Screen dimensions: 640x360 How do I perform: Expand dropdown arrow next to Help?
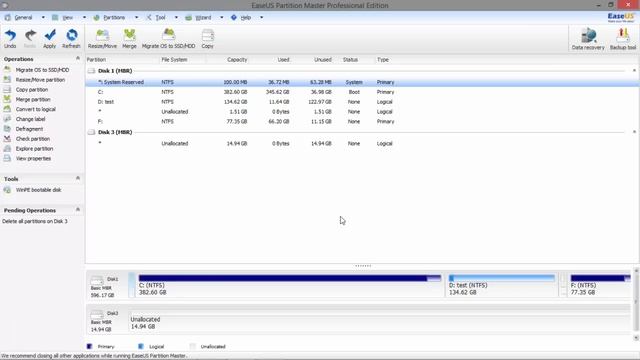(x=261, y=18)
